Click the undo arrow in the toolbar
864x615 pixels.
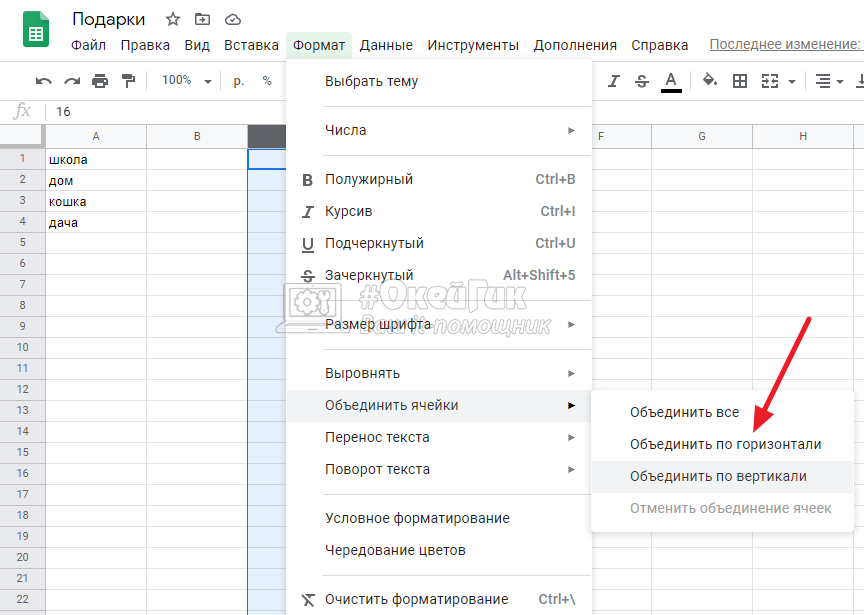click(43, 81)
